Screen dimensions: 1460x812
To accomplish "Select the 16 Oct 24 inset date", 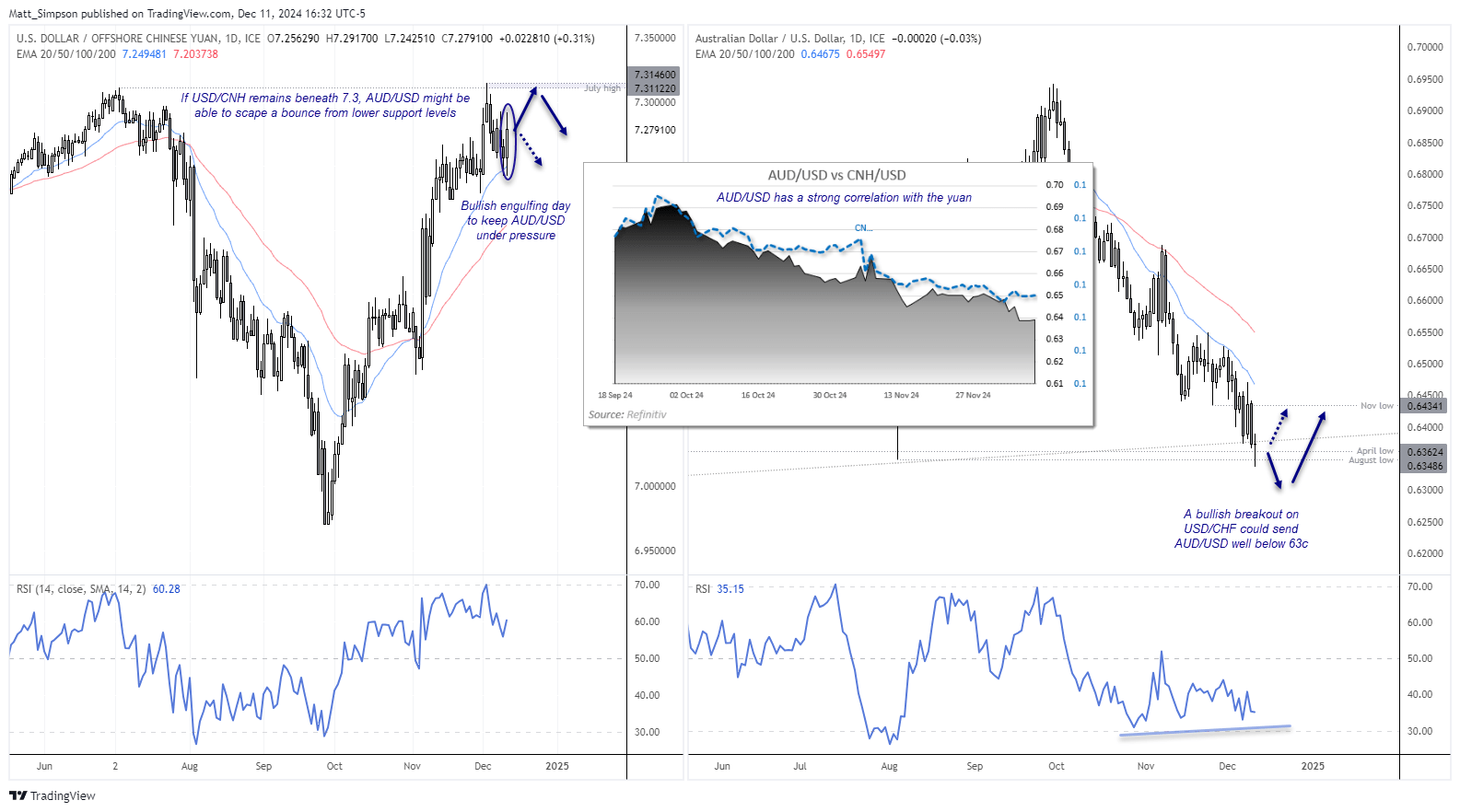I will coord(758,395).
